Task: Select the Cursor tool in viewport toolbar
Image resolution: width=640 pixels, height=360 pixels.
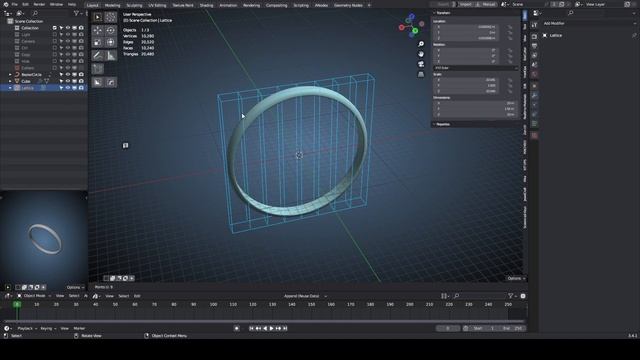Action: click(111, 17)
